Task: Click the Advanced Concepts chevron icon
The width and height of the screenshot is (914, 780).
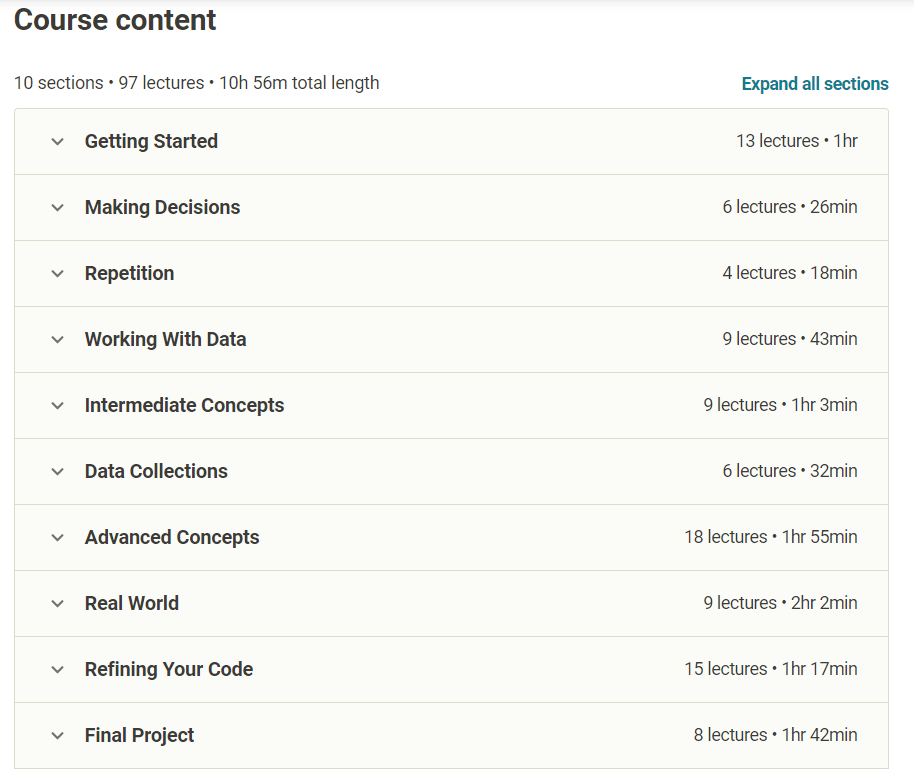Action: pyautogui.click(x=58, y=538)
